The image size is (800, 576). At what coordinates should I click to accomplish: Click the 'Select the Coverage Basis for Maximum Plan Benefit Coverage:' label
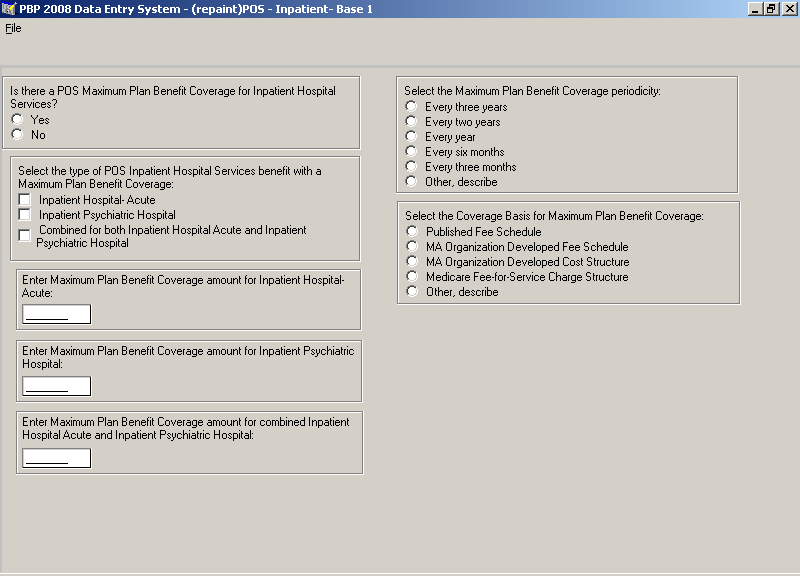coord(554,216)
